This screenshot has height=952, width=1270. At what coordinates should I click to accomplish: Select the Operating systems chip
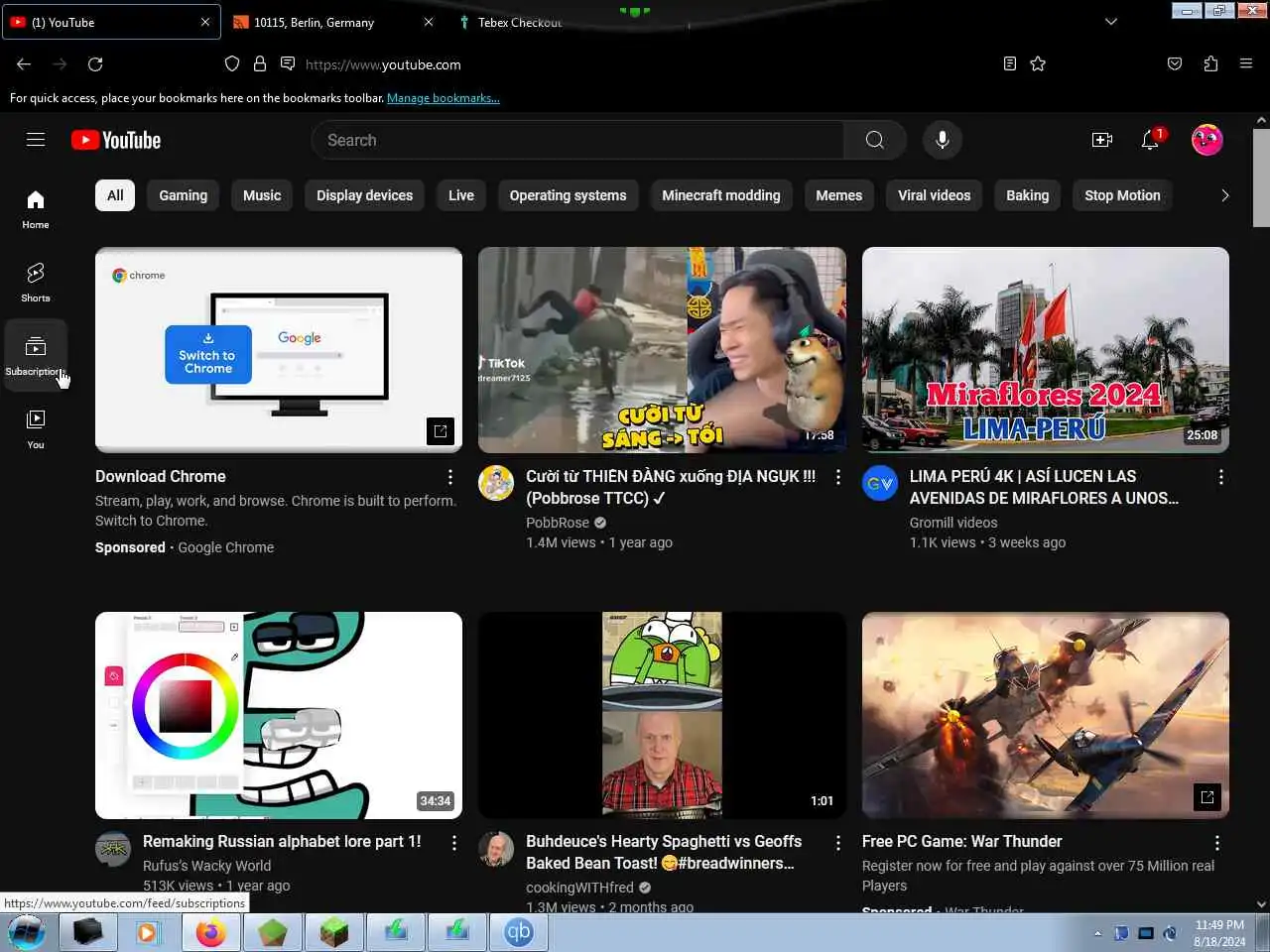click(568, 195)
